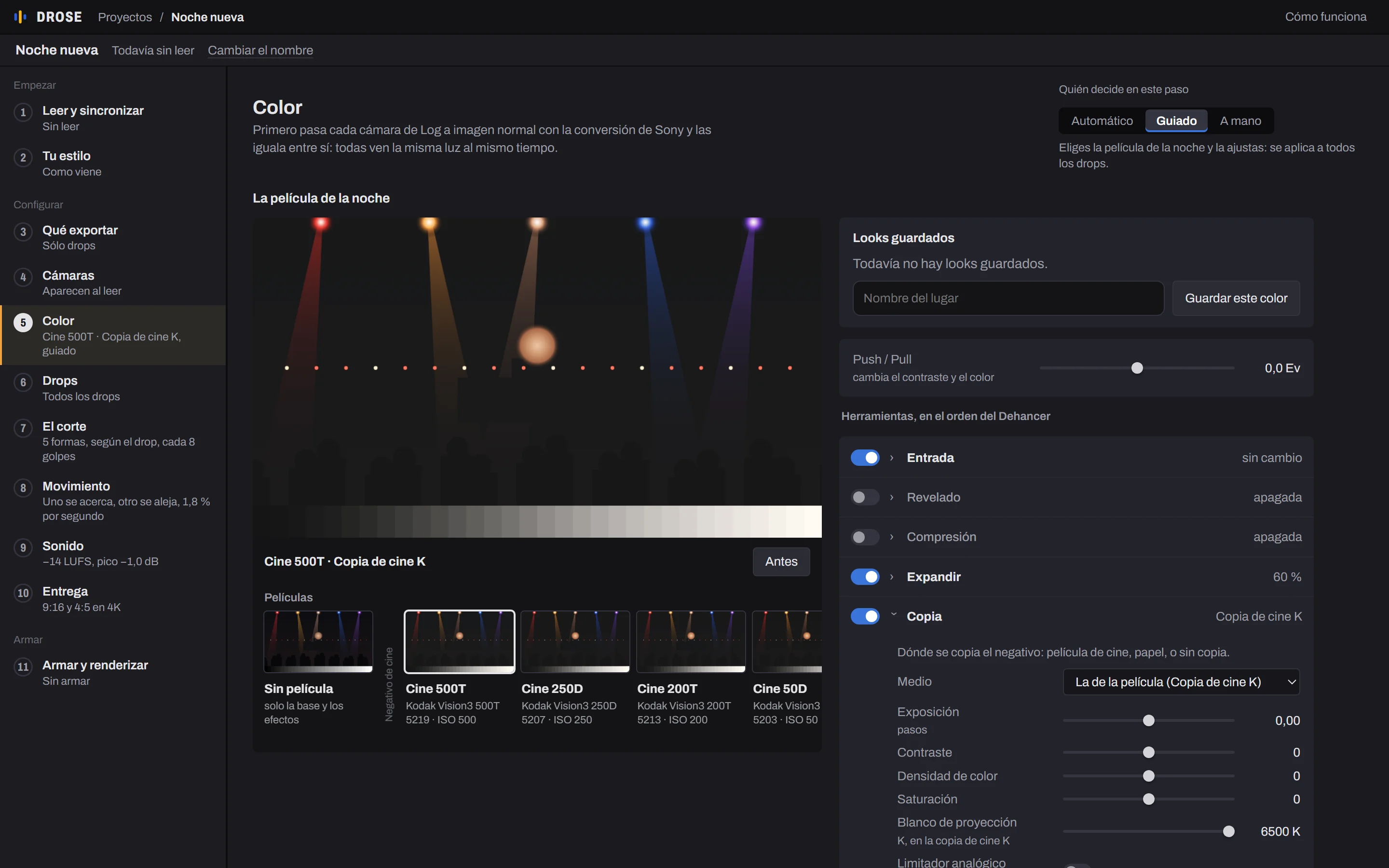Open the Tu estilo step
Screen dimensions: 1389x868
click(113, 163)
